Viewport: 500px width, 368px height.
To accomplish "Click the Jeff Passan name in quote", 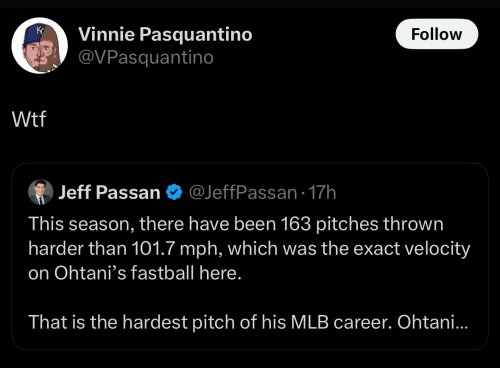I will (109, 193).
